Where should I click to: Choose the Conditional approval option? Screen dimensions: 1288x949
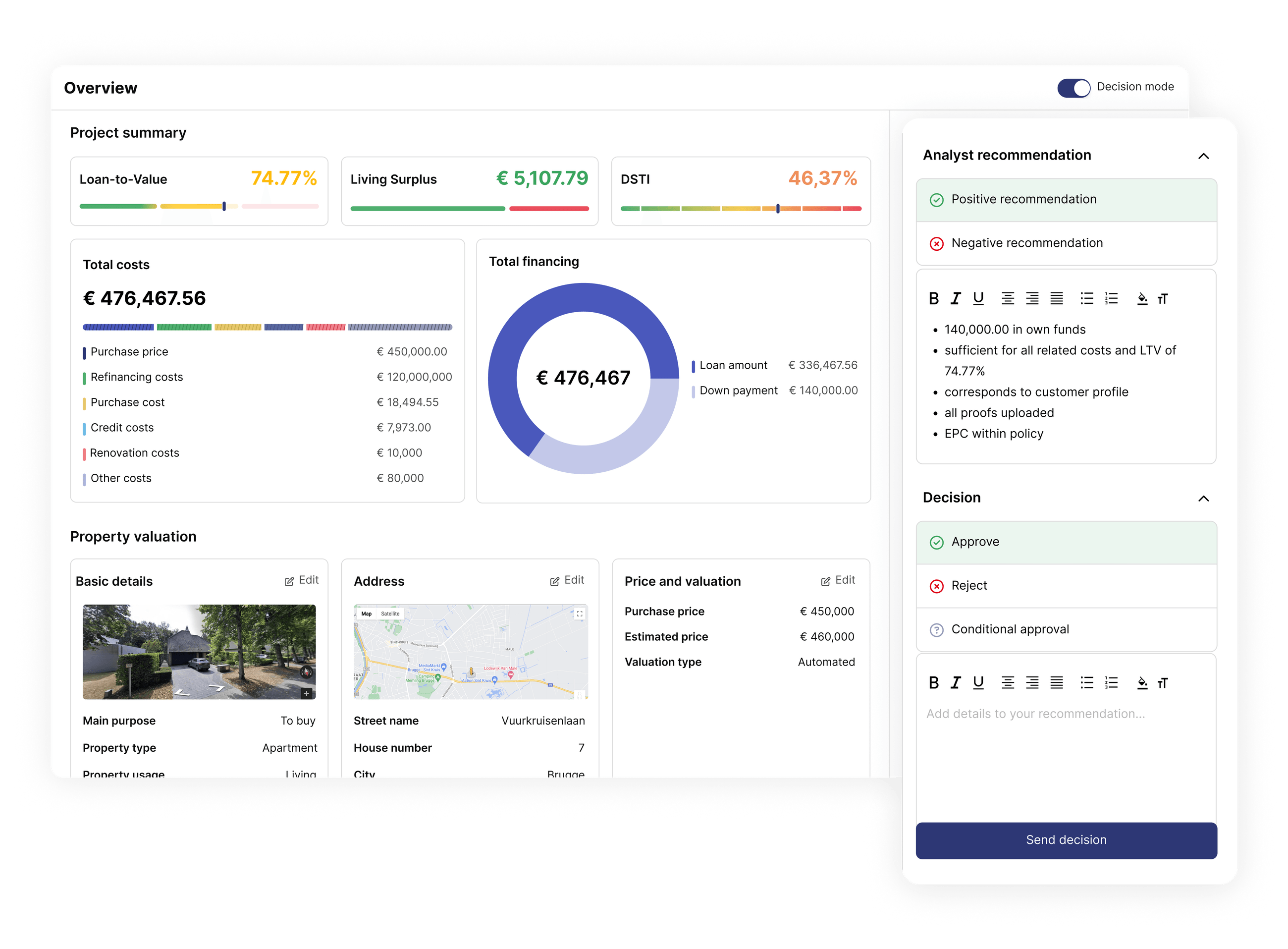[x=1066, y=629]
